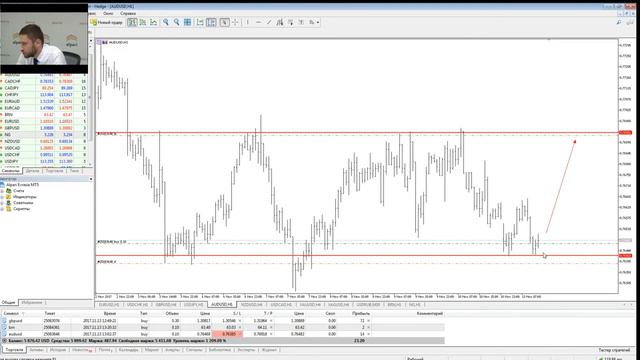Viewport: 640px width, 360px height.
Task: Select CADCHF in Market Watch
Action: tap(44, 81)
